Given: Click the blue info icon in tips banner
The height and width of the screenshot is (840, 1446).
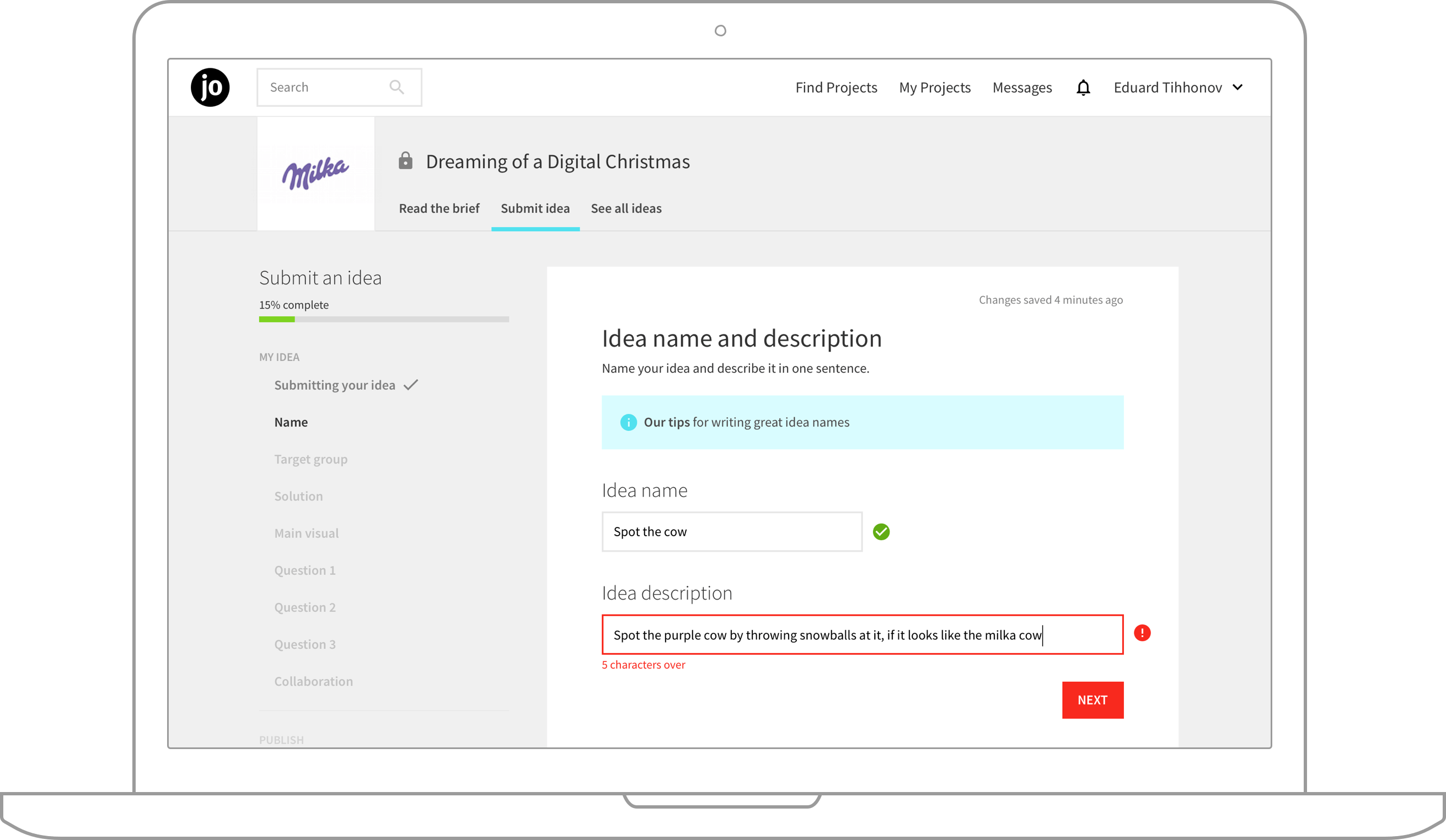Looking at the screenshot, I should [628, 423].
